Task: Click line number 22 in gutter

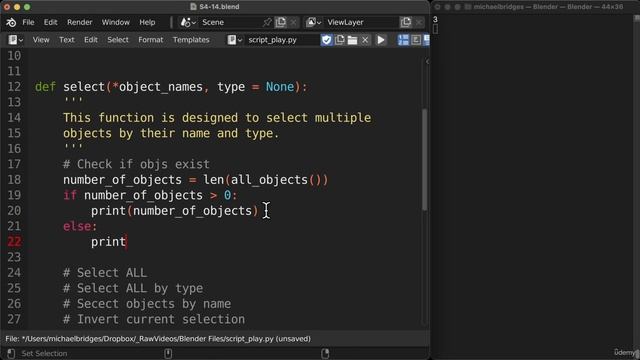Action: click(14, 242)
